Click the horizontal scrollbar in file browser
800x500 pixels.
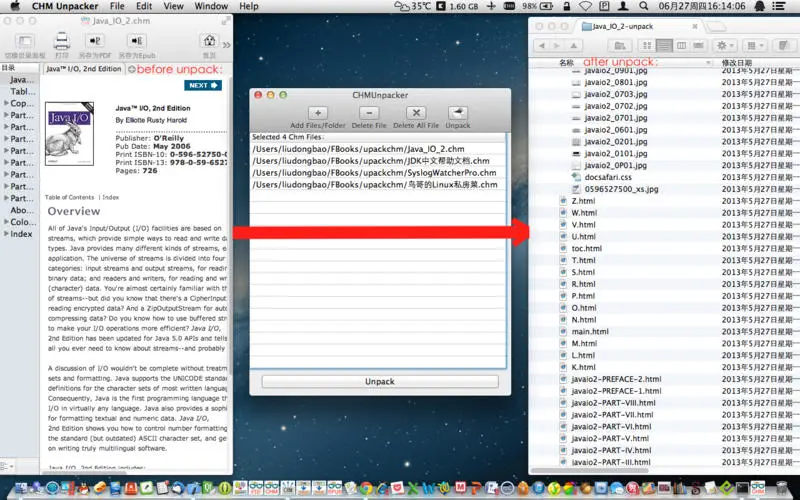coord(590,470)
